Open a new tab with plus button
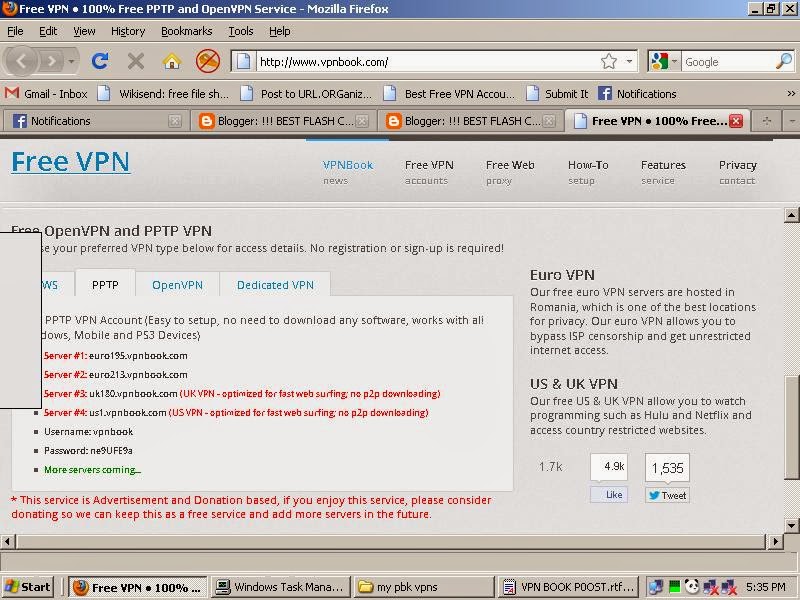The image size is (800, 600). (766, 121)
